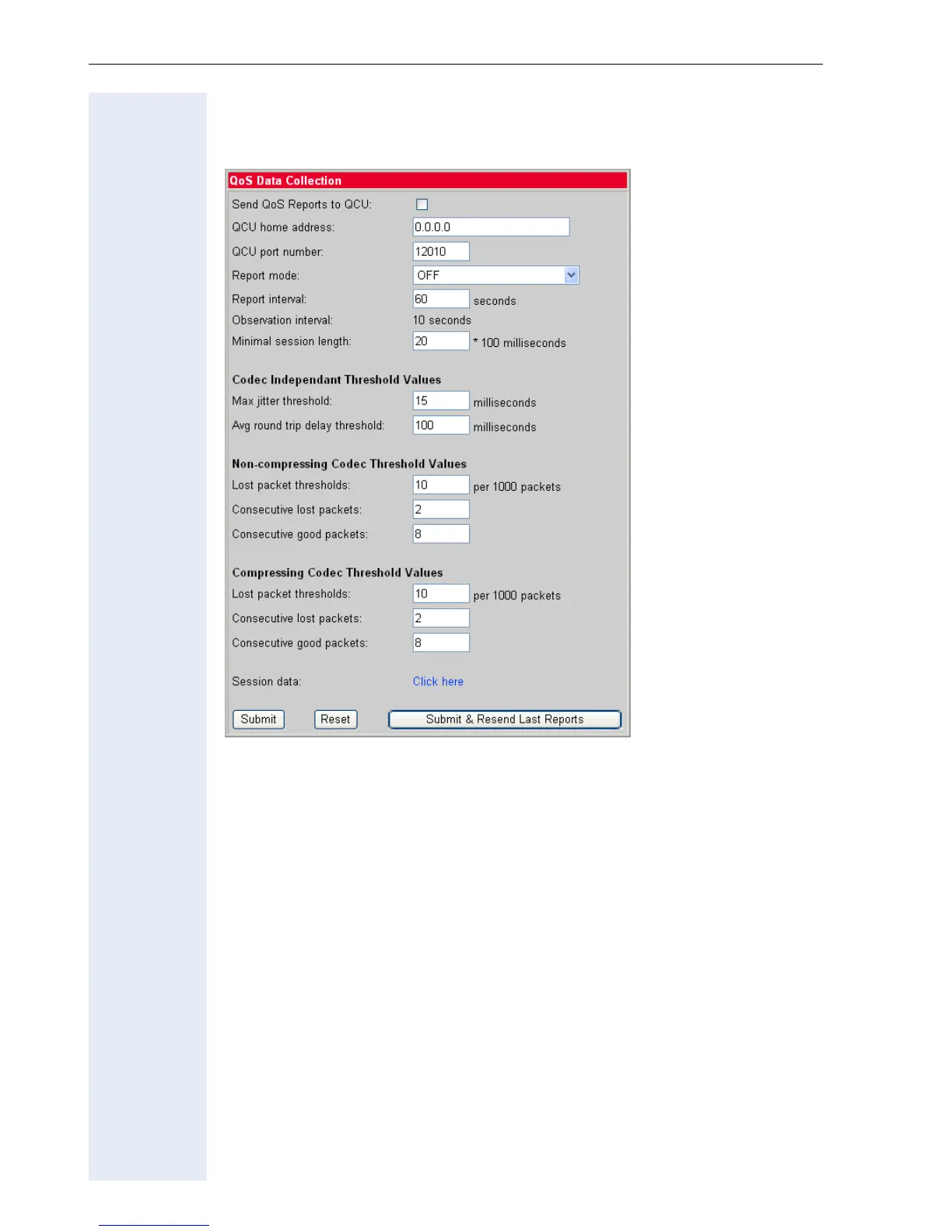Click the Report mode label
The height and width of the screenshot is (1232, 952).
(265, 275)
